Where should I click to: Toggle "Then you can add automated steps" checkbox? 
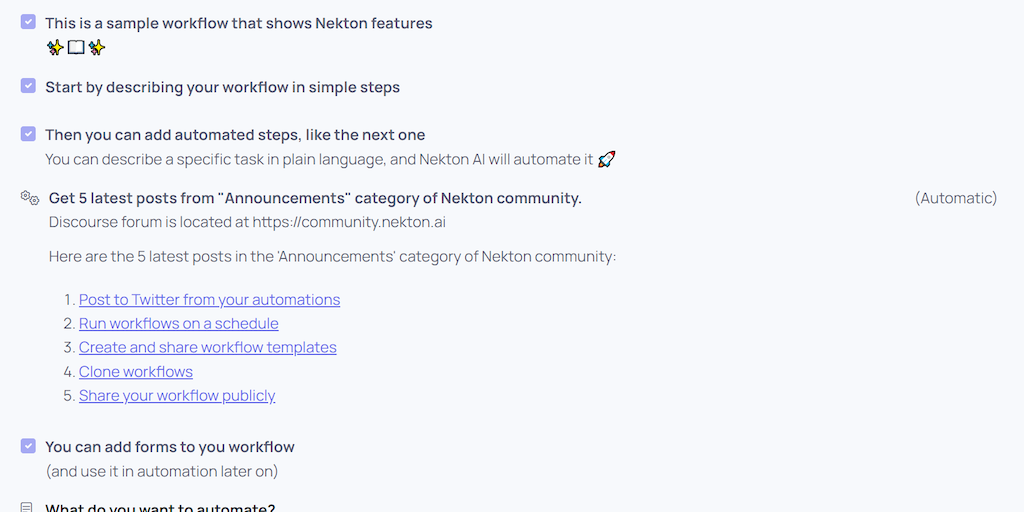click(x=28, y=134)
